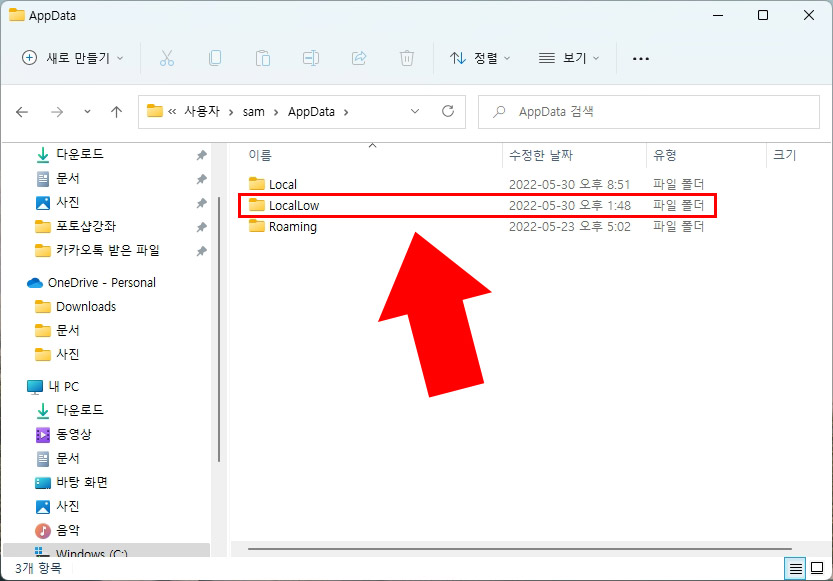833x581 pixels.
Task: Open 동영상 under 내 PC
Action: (64, 434)
